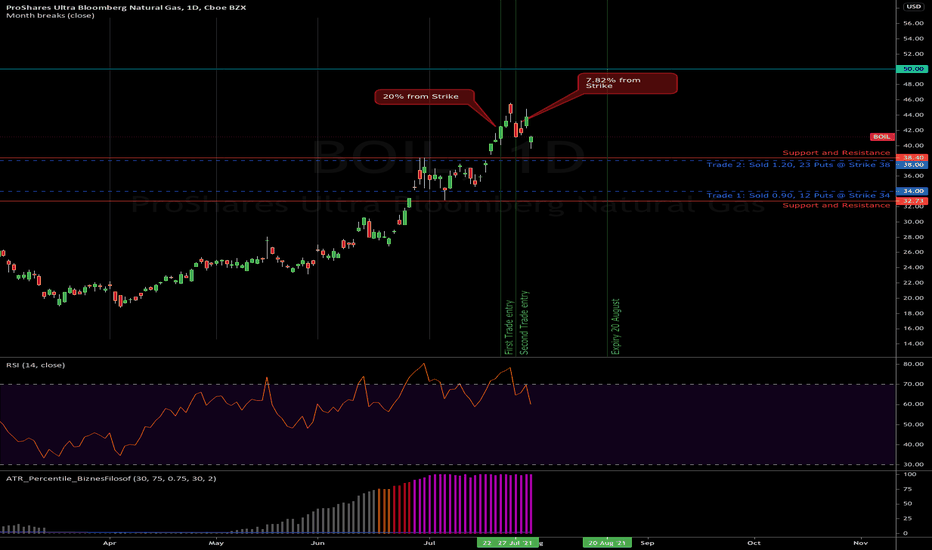The image size is (932, 550).
Task: Click the Jun label on time axis
Action: [318, 543]
